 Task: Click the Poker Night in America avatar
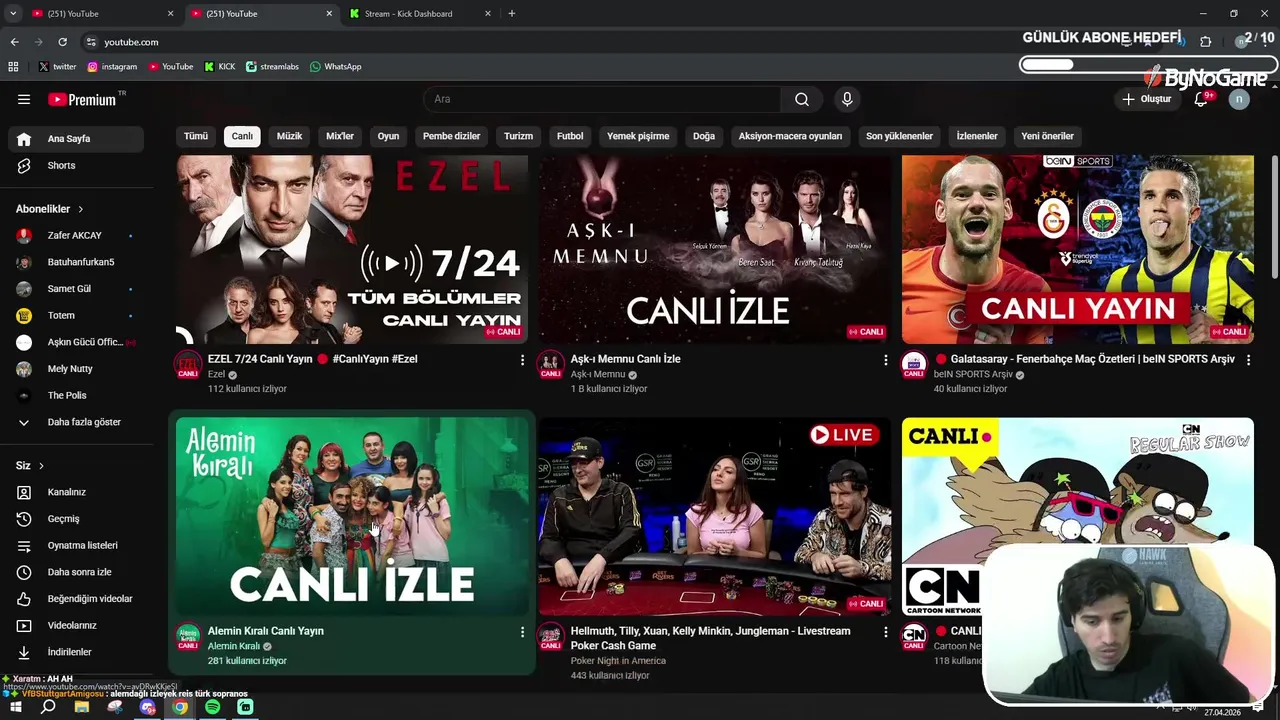(551, 637)
